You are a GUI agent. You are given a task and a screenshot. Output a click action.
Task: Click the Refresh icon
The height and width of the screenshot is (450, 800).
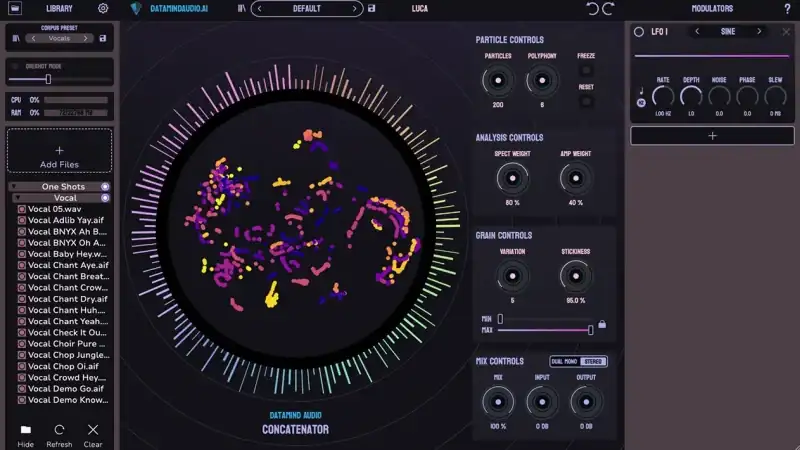(59, 430)
